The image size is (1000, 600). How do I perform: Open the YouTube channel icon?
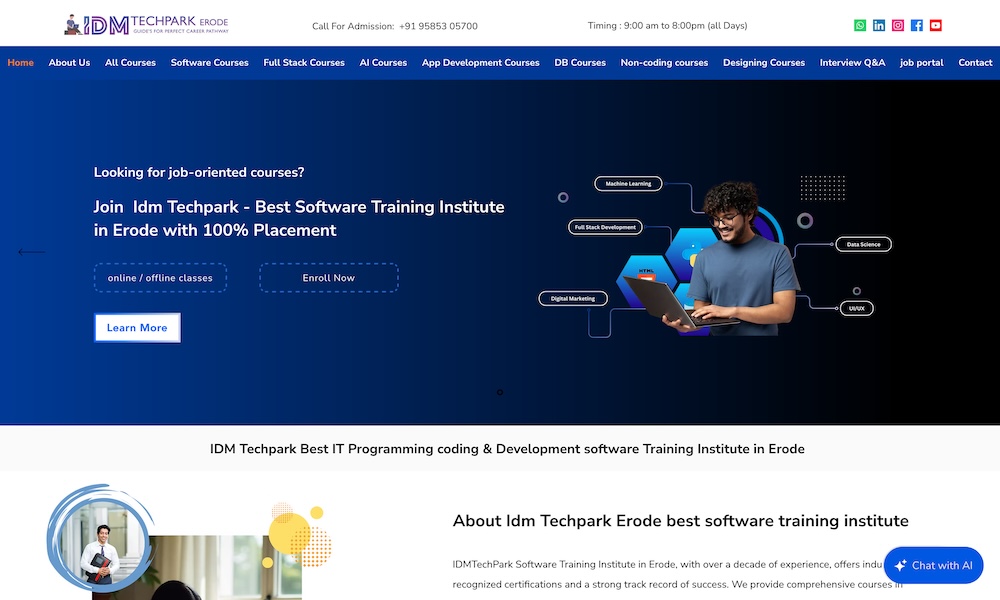click(x=935, y=24)
